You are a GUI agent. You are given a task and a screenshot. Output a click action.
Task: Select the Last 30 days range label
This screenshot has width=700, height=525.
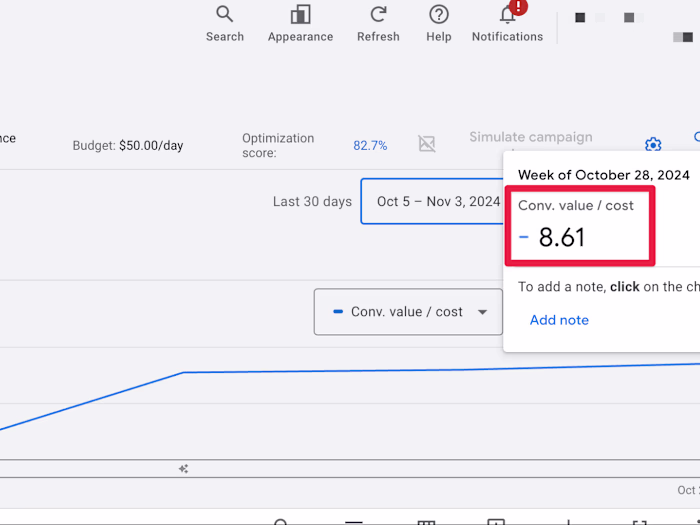pos(312,201)
